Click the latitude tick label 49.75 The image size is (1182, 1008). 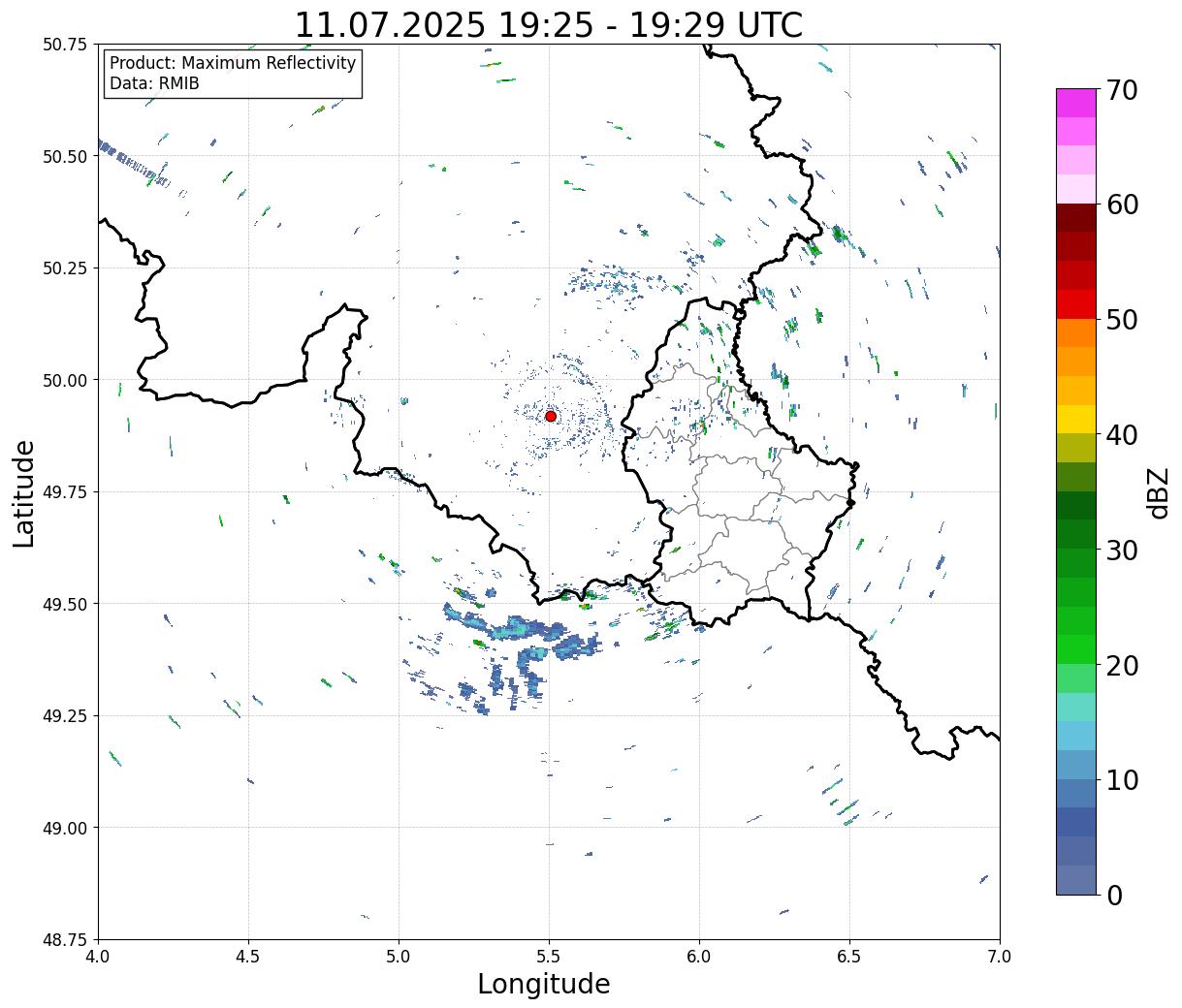pyautogui.click(x=65, y=492)
